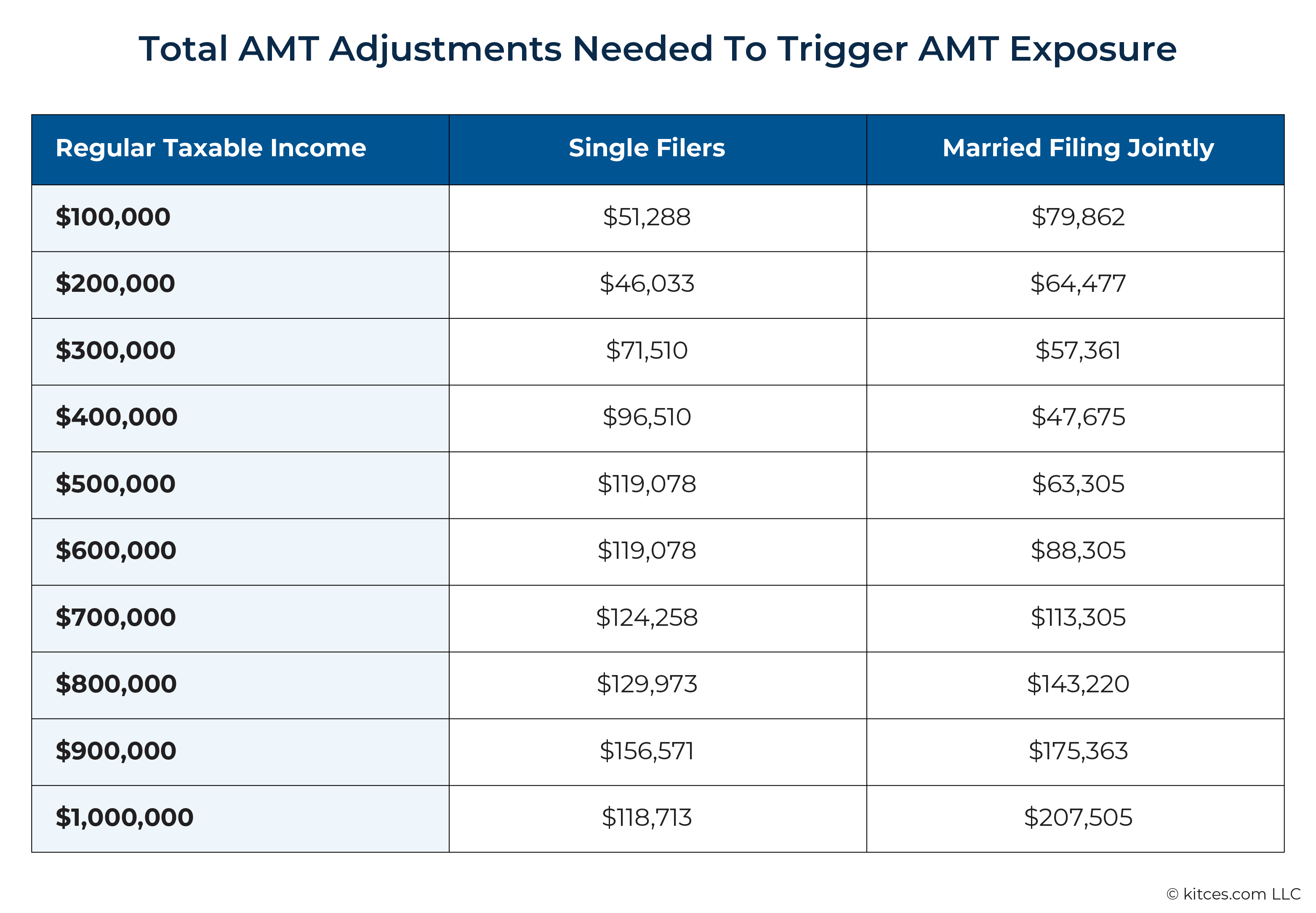This screenshot has height=913, width=1316.
Task: Click the $51,288 single filers value
Action: (646, 217)
